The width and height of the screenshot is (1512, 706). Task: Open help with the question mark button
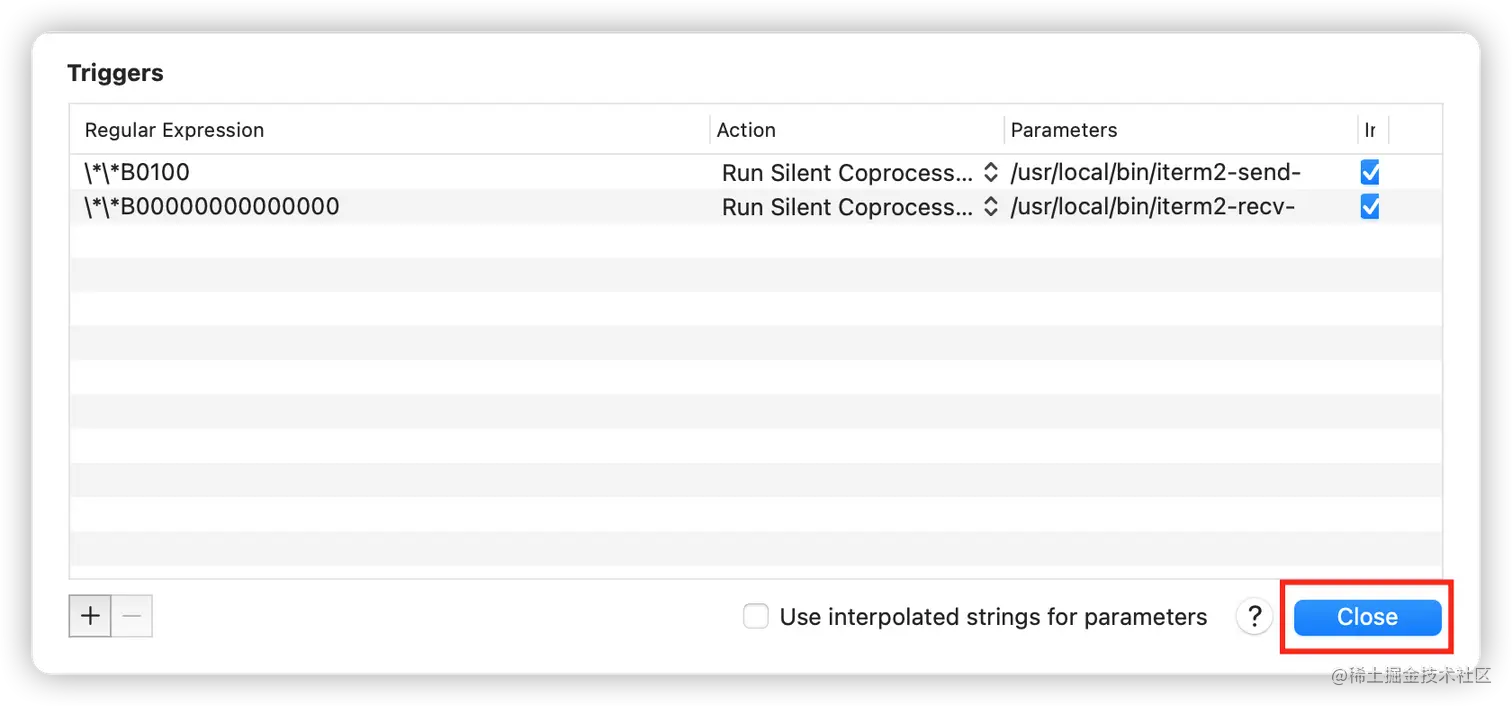[x=1254, y=617]
